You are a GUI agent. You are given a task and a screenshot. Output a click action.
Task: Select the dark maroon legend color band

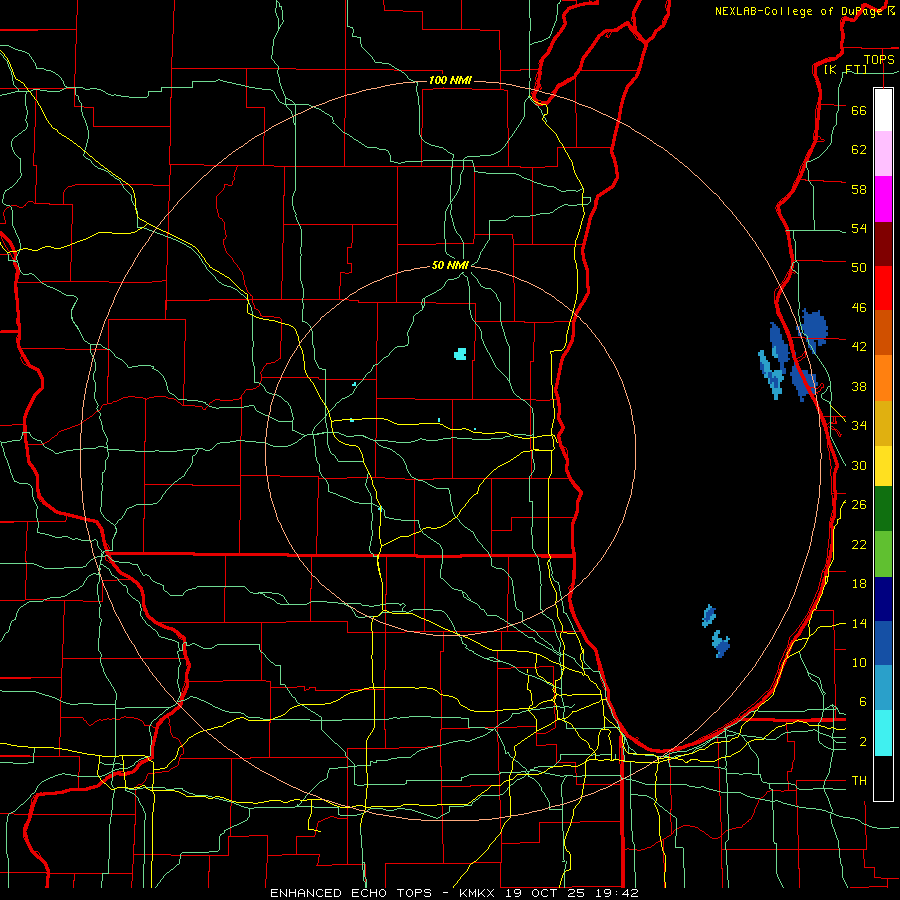pos(883,244)
